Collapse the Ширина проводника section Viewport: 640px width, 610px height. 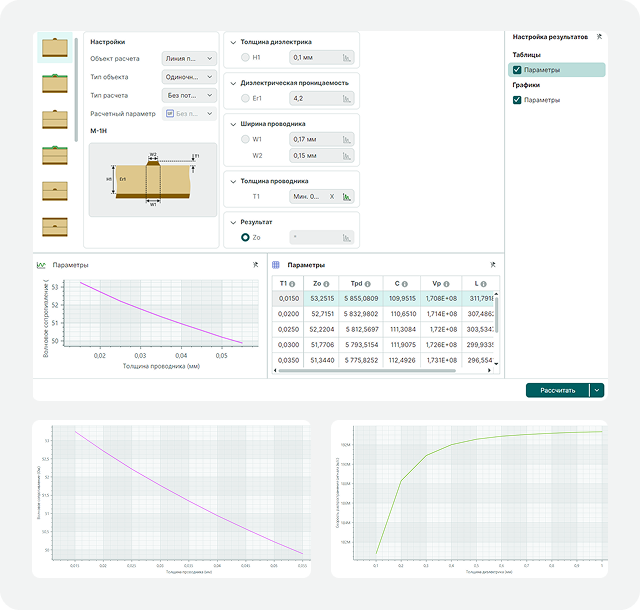click(x=233, y=124)
